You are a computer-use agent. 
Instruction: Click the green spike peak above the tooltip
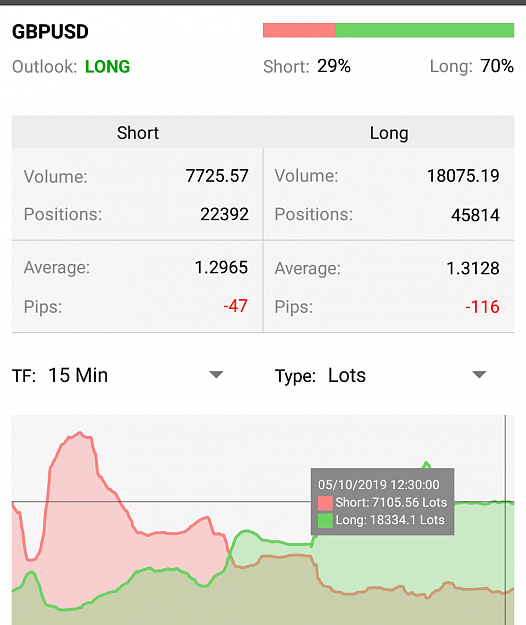[426, 464]
